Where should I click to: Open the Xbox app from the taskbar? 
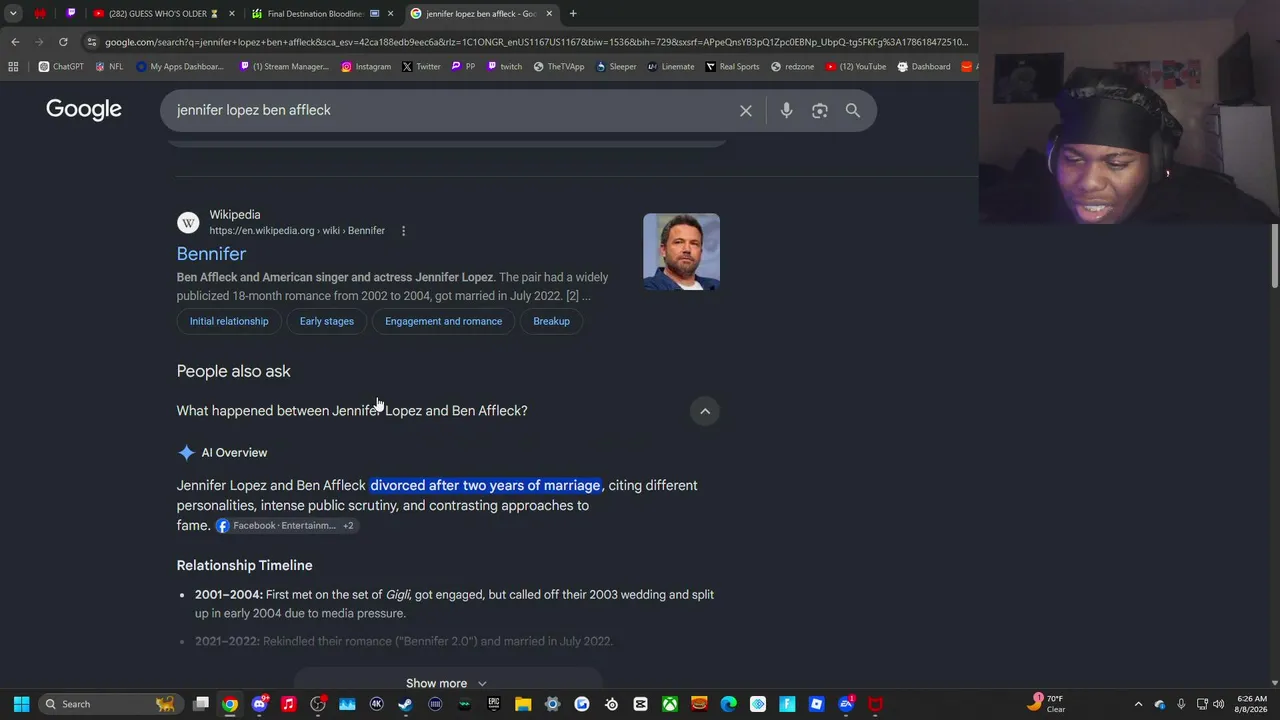[670, 704]
